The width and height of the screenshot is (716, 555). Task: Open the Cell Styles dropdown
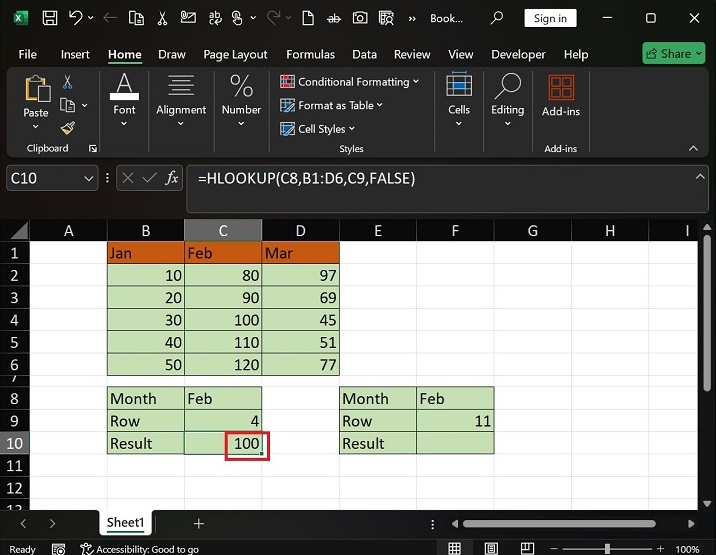click(x=317, y=129)
